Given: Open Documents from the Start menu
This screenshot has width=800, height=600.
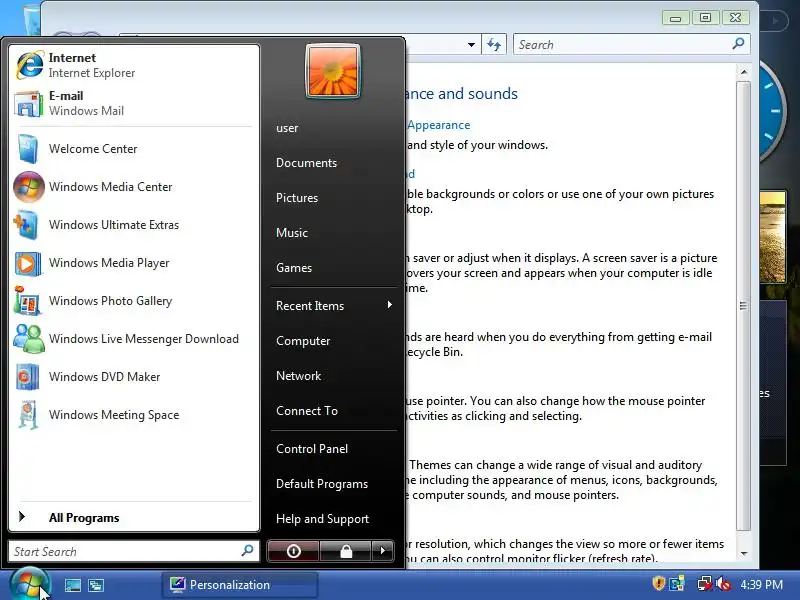Looking at the screenshot, I should [x=307, y=163].
